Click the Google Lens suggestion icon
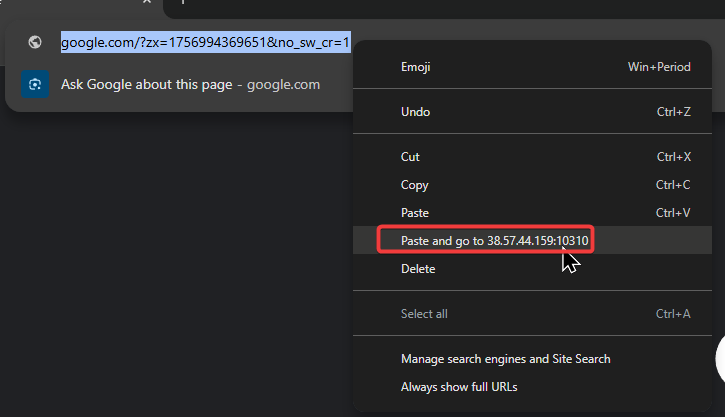 coord(35,84)
